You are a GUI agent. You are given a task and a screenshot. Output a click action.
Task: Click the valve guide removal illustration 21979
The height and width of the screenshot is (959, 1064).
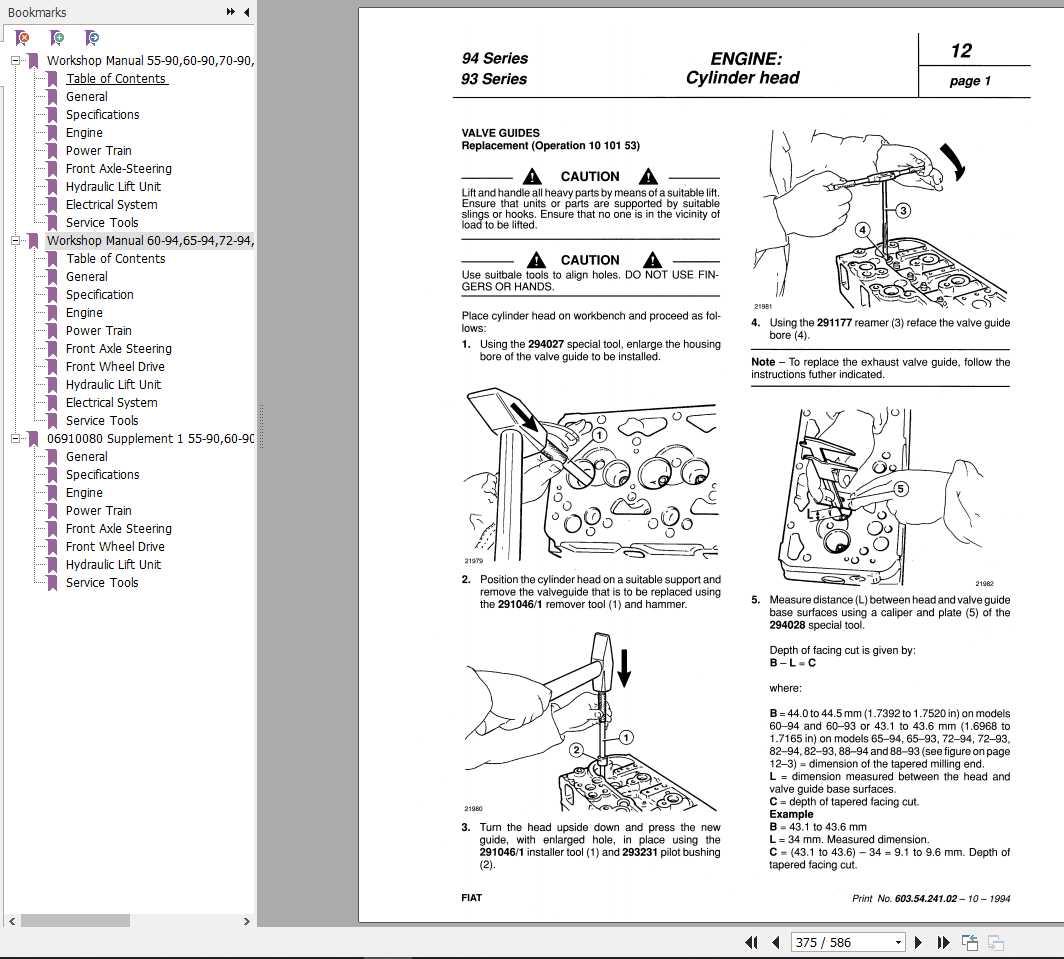click(590, 475)
